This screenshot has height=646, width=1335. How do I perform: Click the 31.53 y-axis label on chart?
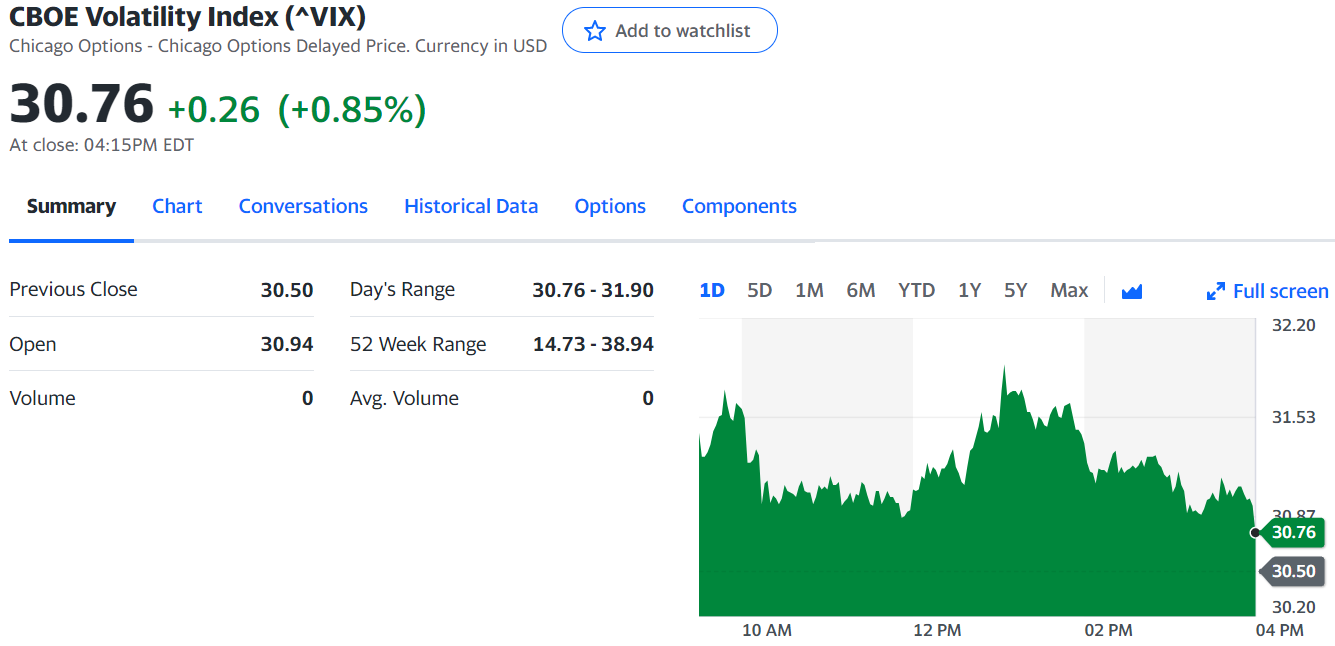click(1293, 417)
